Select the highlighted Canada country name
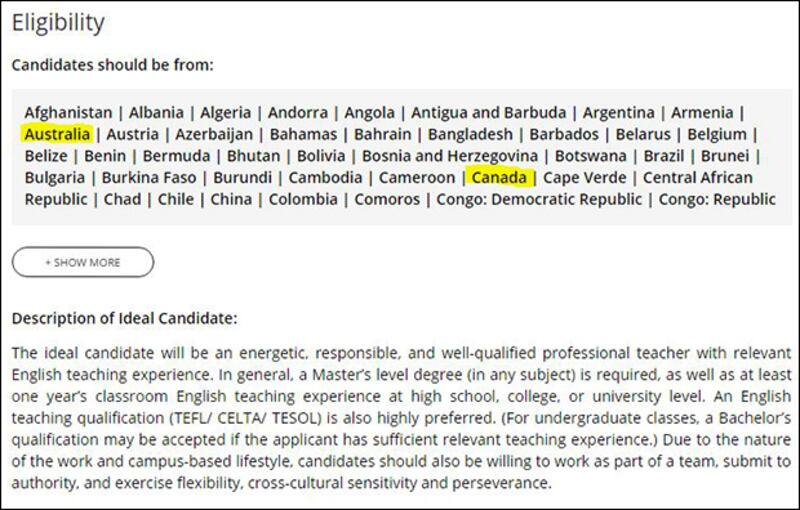The width and height of the screenshot is (800, 510). pyautogui.click(x=499, y=177)
